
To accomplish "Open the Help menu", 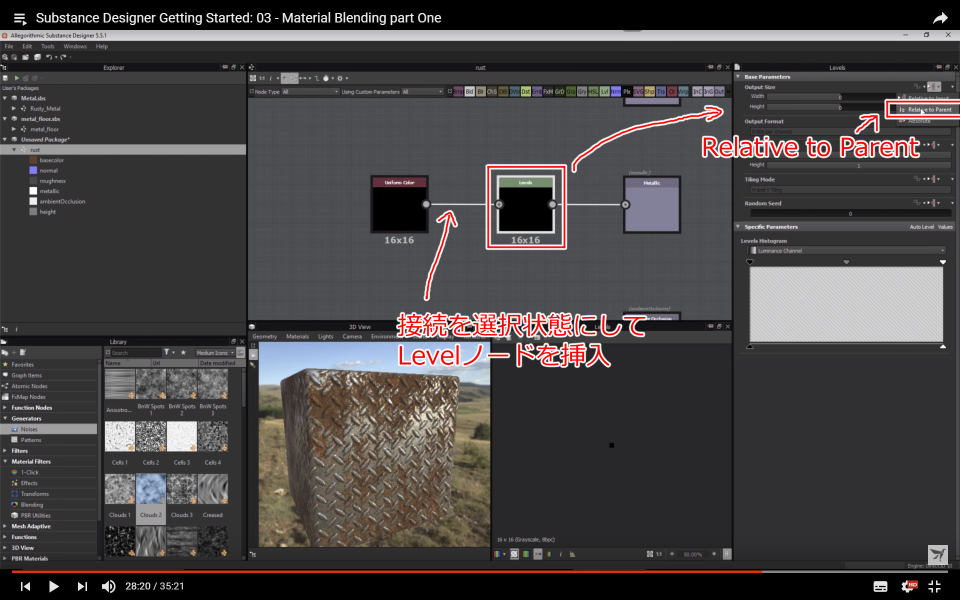I will click(102, 47).
